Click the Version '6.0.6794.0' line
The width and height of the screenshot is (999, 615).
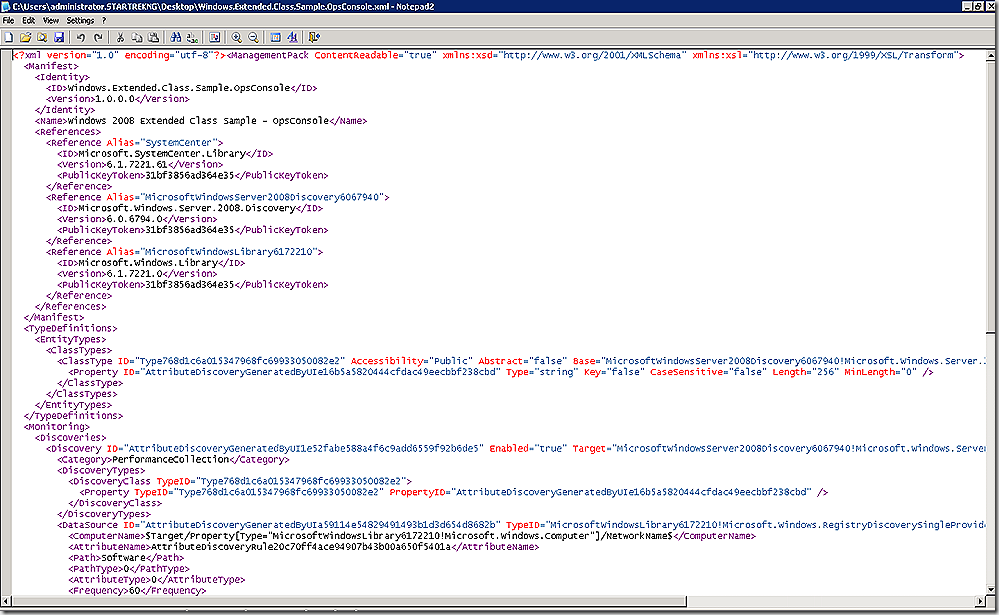point(137,219)
